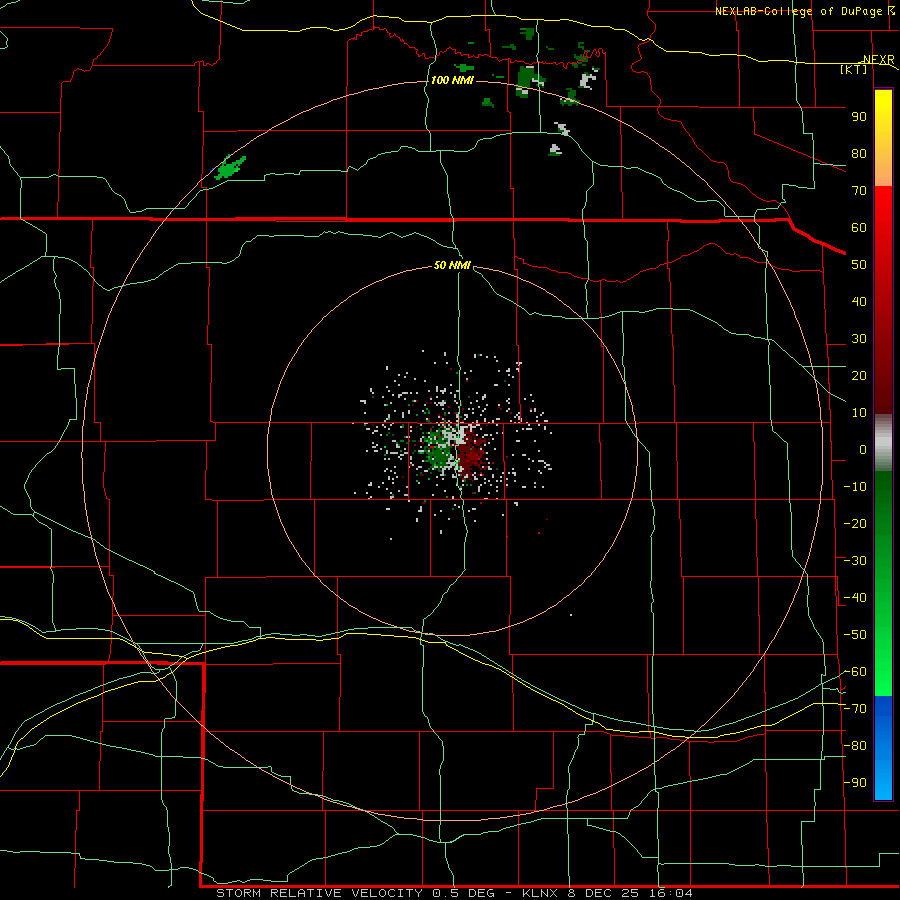
Task: Click the elongated green echo in northwest
Action: click(x=230, y=167)
